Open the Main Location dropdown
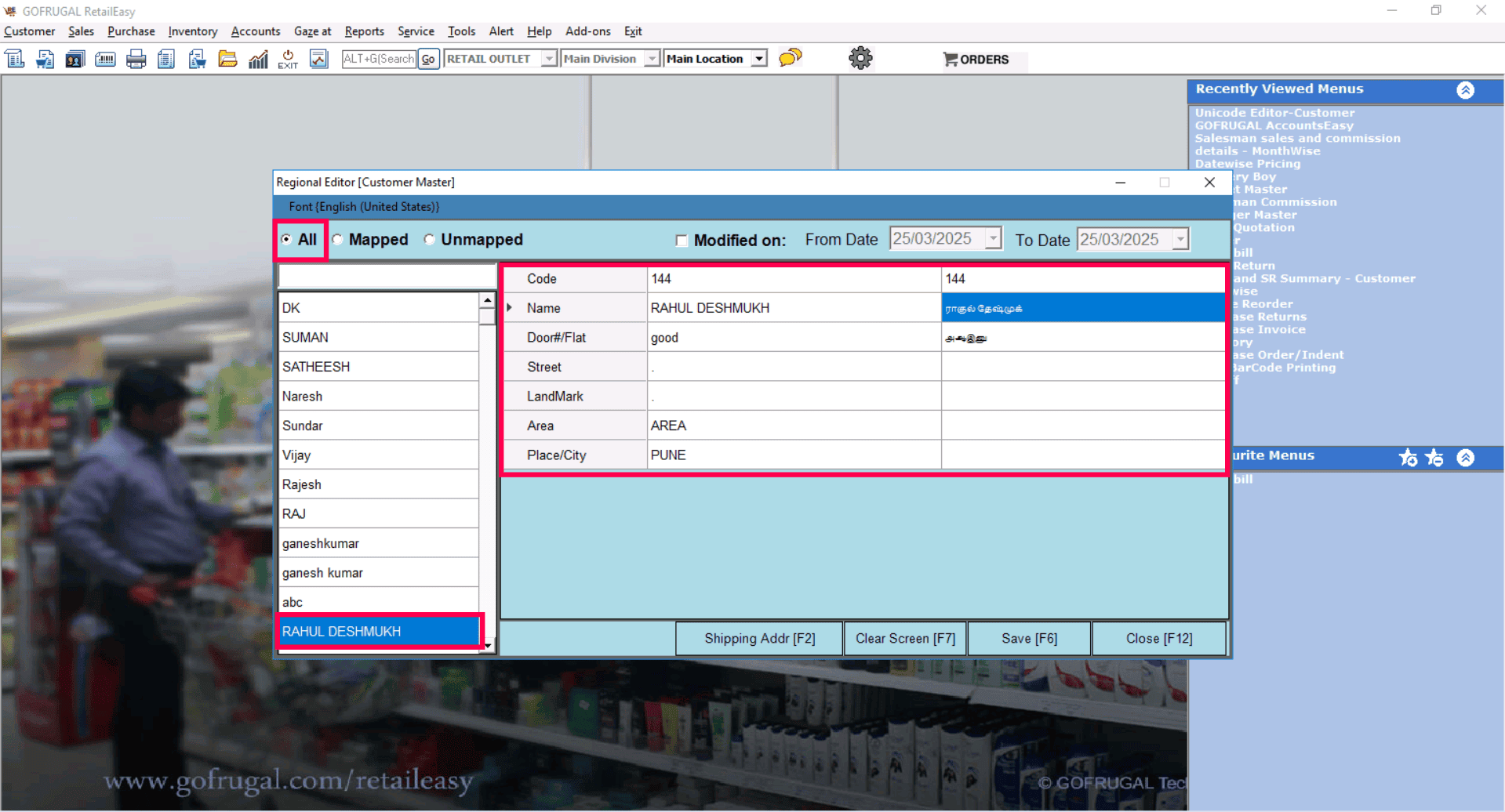 pyautogui.click(x=758, y=59)
